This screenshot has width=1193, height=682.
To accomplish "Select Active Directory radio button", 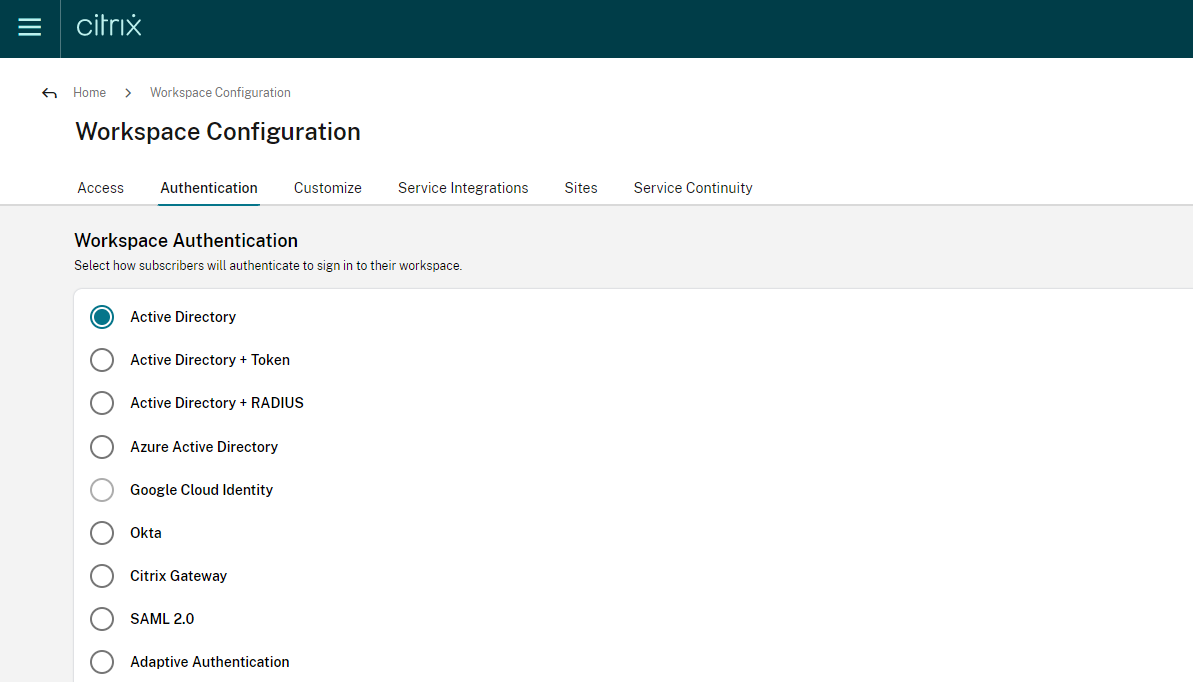I will point(102,317).
